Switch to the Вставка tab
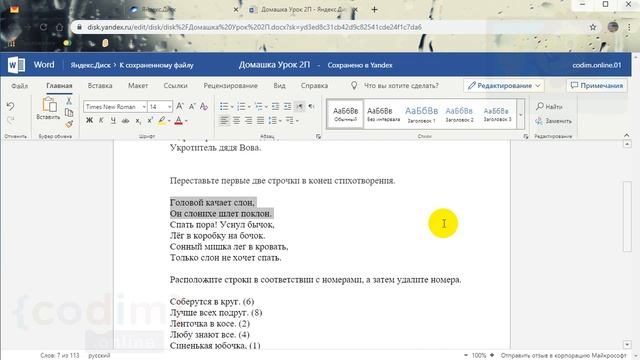640x360 pixels. [100, 86]
